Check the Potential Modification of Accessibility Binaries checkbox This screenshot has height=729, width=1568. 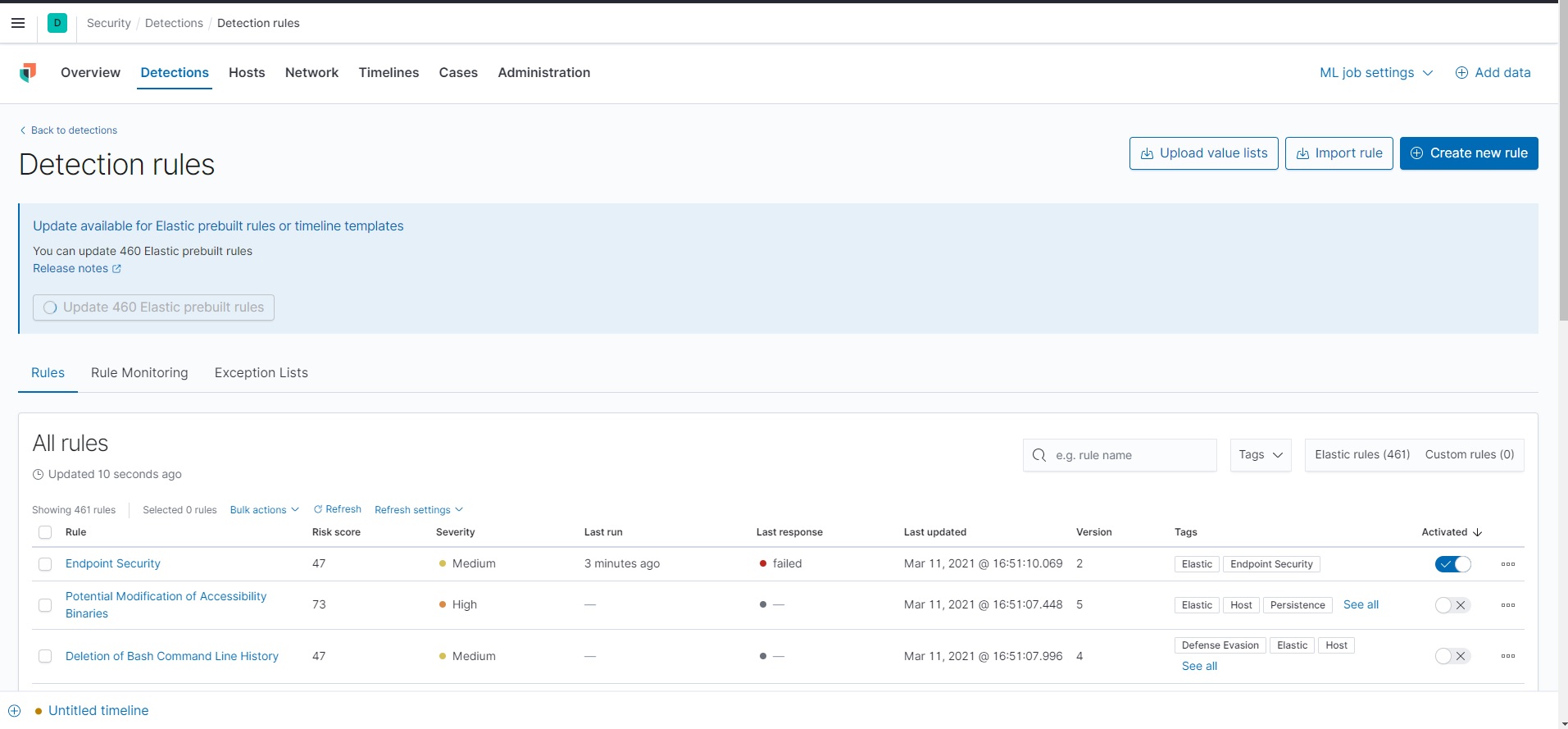click(45, 605)
